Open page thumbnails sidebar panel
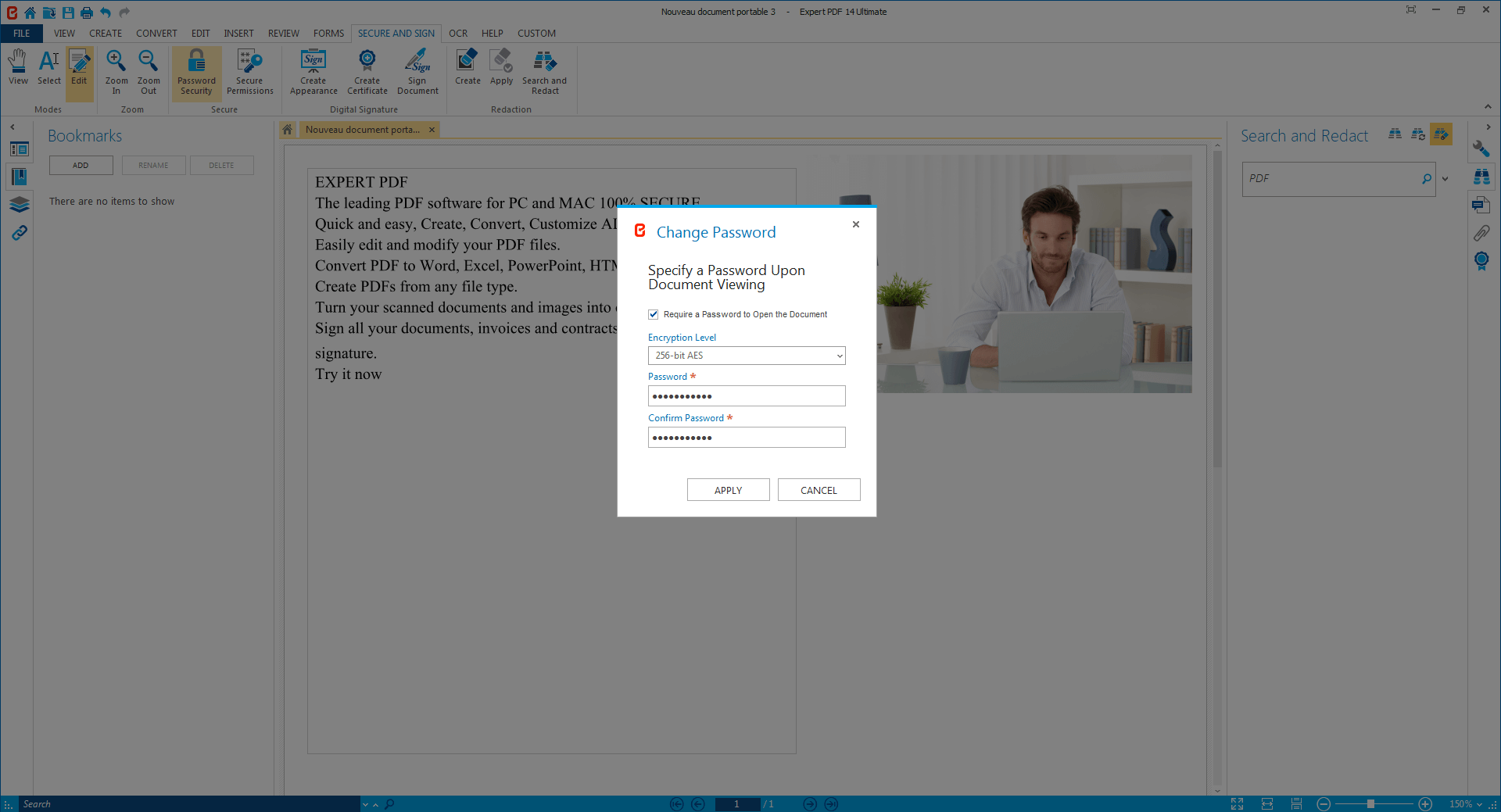 coord(20,148)
